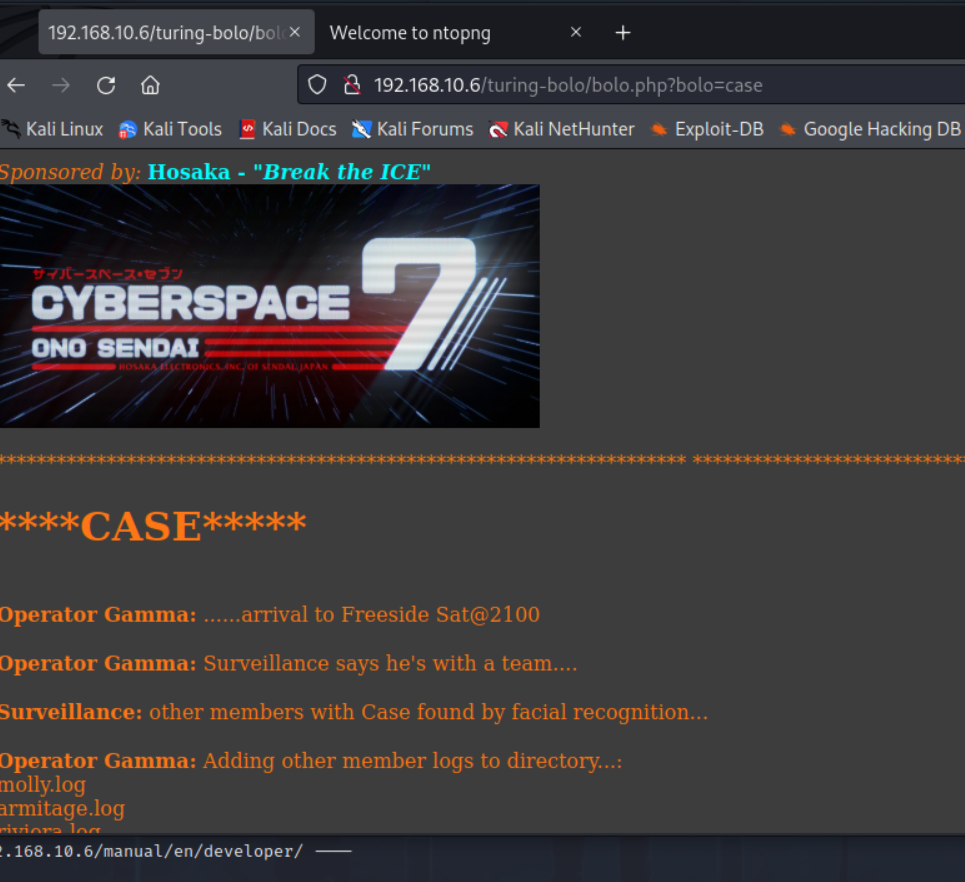Select the 192.168.10.6/turing-bolo tab

[x=165, y=33]
